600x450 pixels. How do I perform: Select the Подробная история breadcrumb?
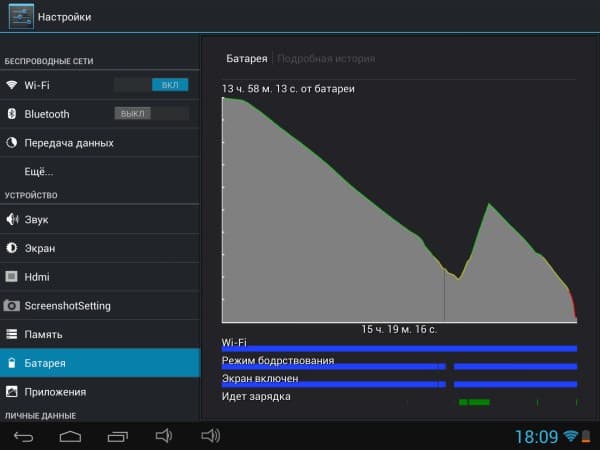tap(326, 59)
